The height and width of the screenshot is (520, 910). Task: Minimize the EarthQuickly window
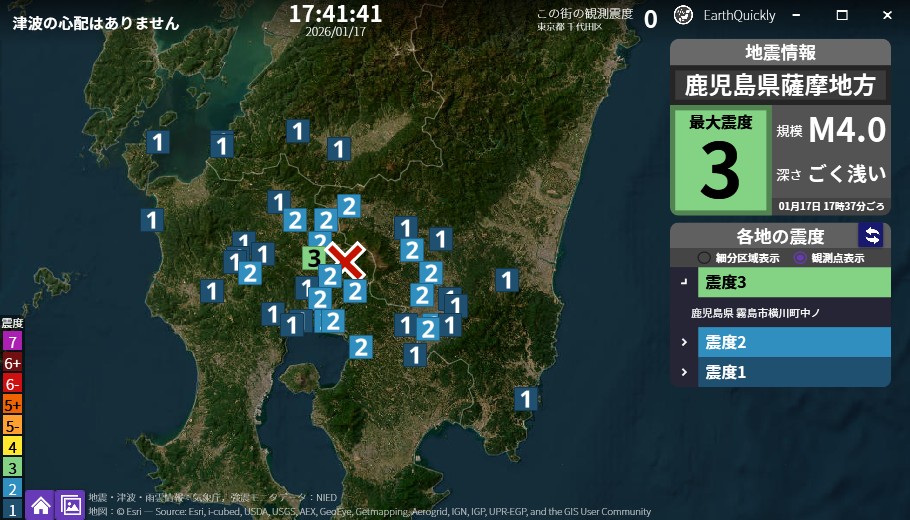click(796, 15)
